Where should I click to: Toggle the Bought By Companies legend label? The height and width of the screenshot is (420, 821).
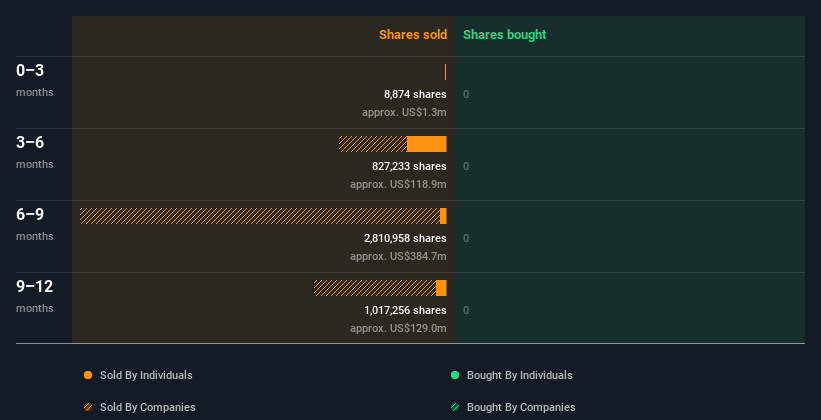521,407
